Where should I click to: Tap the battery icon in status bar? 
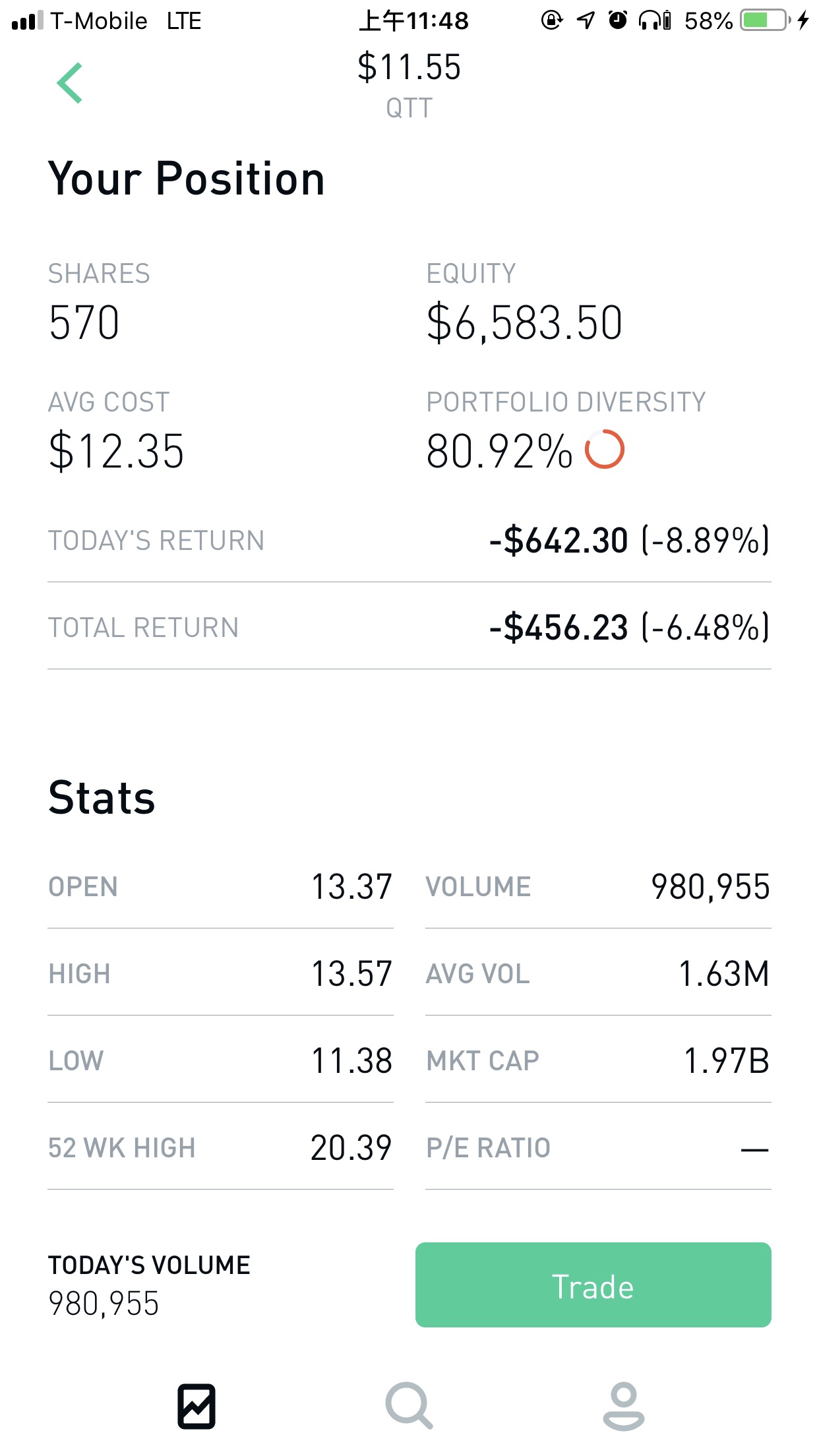(765, 20)
